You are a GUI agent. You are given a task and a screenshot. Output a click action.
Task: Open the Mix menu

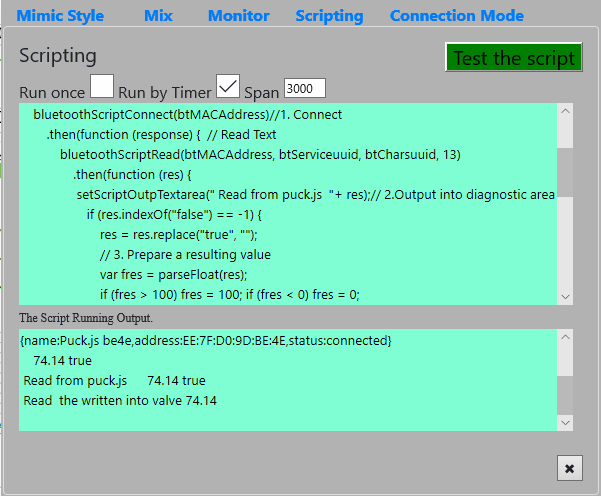[158, 16]
